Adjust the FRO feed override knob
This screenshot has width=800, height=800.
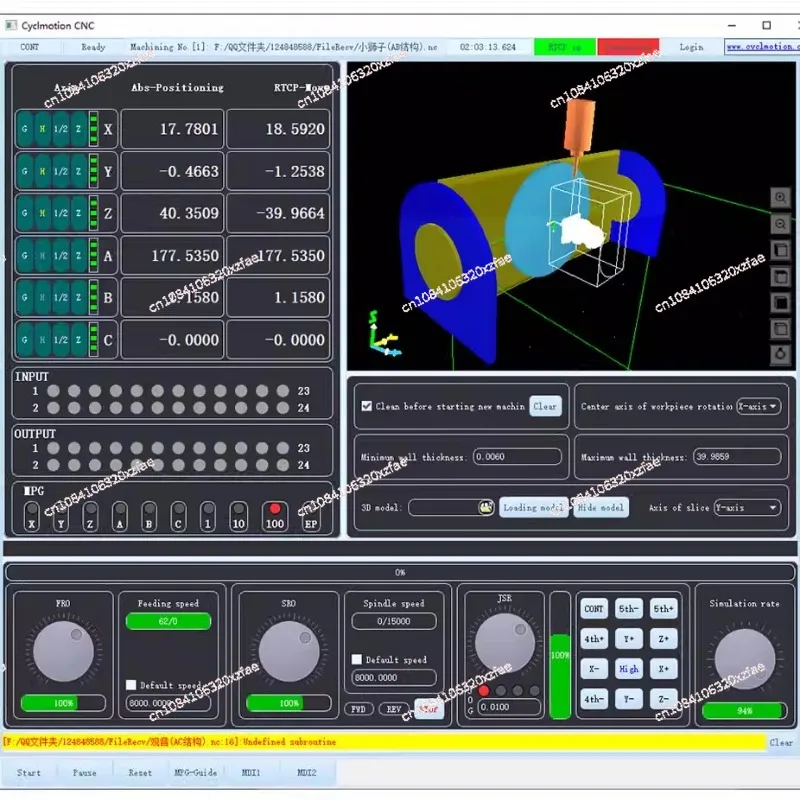click(x=63, y=652)
